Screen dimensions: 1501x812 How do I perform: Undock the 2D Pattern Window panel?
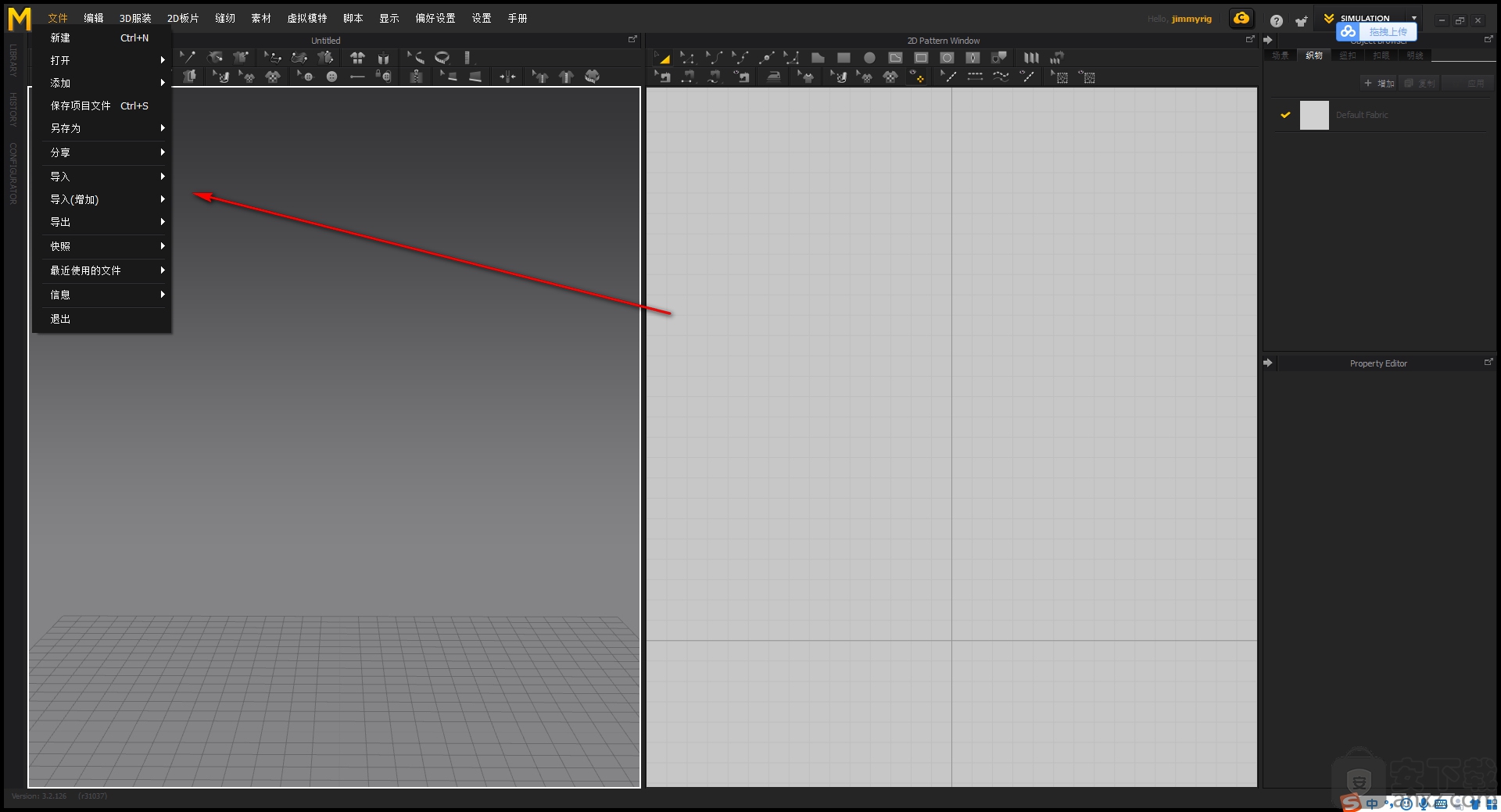pyautogui.click(x=1250, y=39)
